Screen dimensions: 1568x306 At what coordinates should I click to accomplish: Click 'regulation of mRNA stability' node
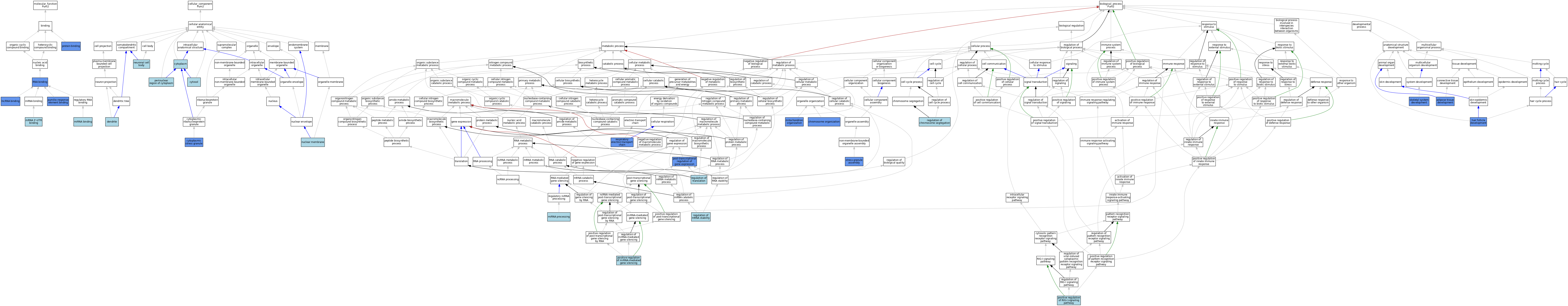click(x=701, y=217)
